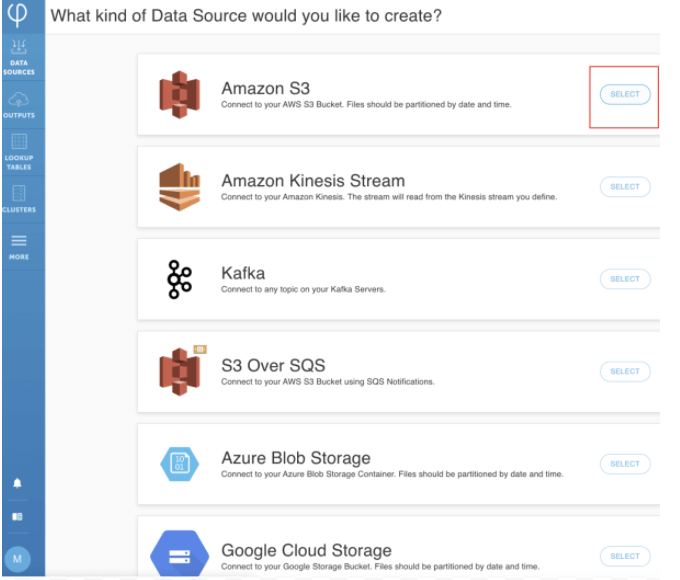Screen dimensions: 680x580
Task: Select S3 Over SQS data source
Action: click(625, 371)
